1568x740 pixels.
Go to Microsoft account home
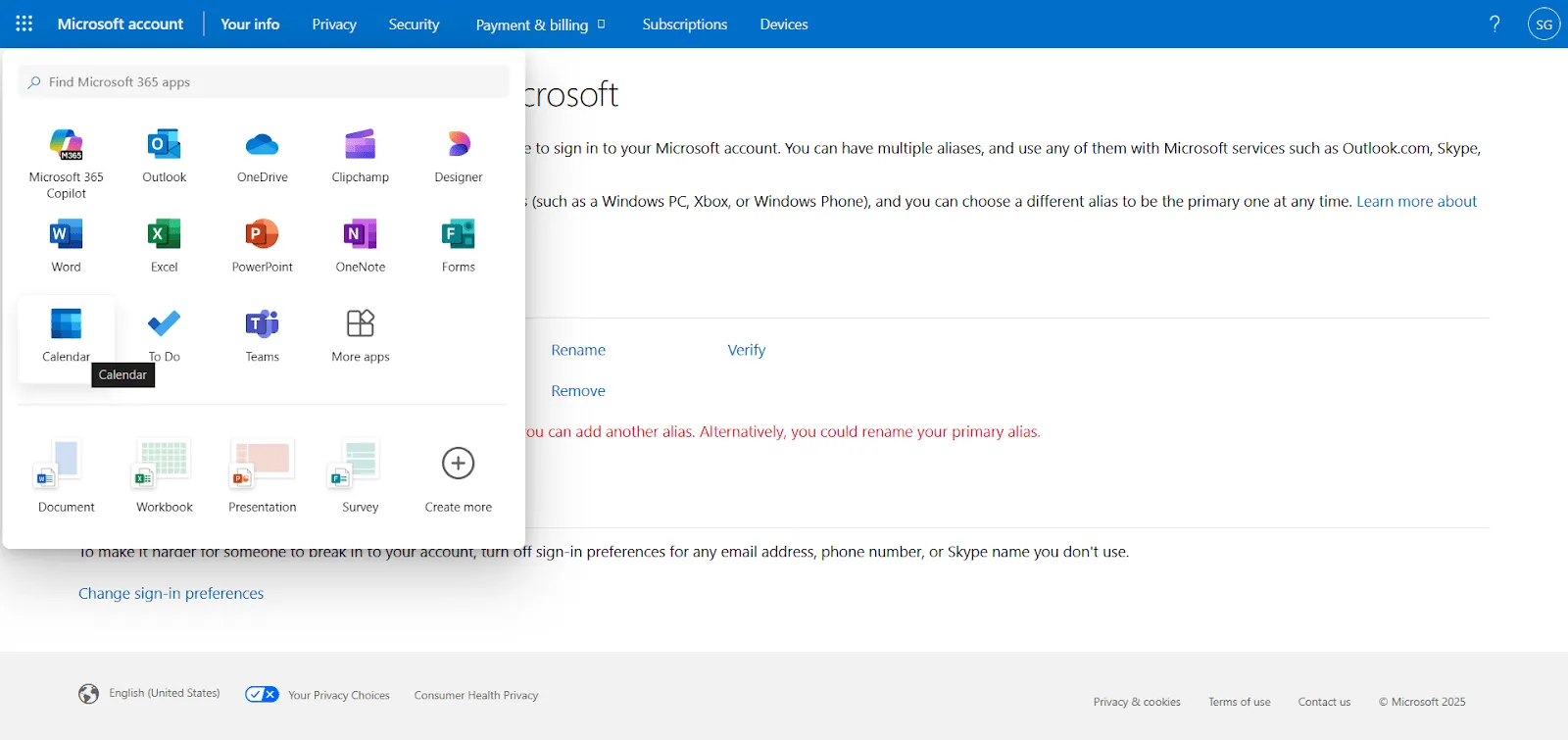click(121, 24)
